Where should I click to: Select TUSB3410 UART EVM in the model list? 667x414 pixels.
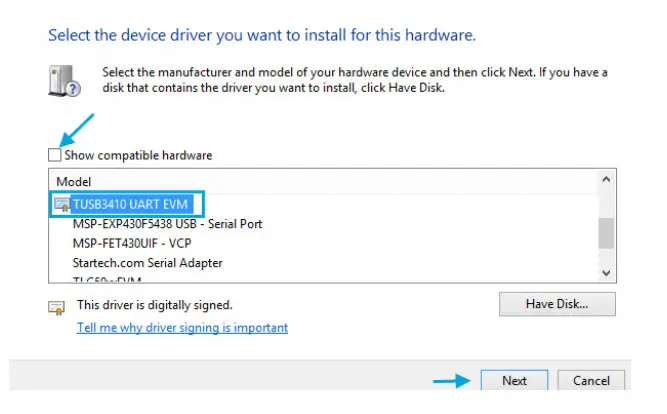(x=130, y=204)
